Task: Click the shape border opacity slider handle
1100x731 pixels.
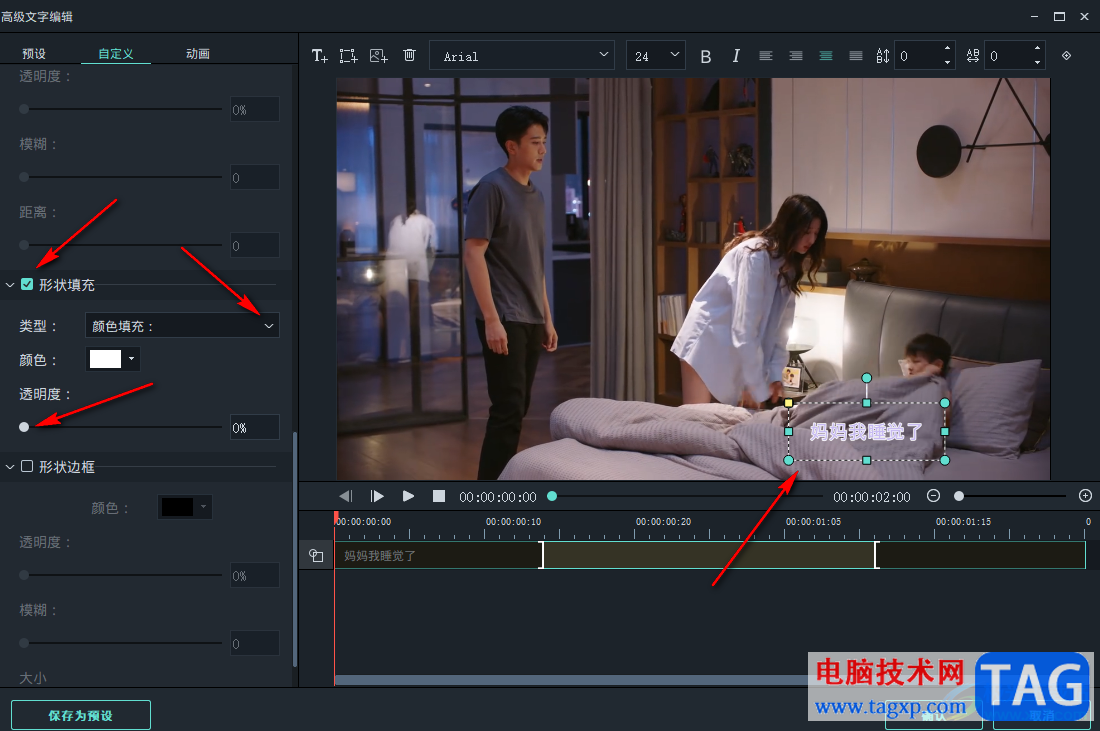Action: (24, 575)
